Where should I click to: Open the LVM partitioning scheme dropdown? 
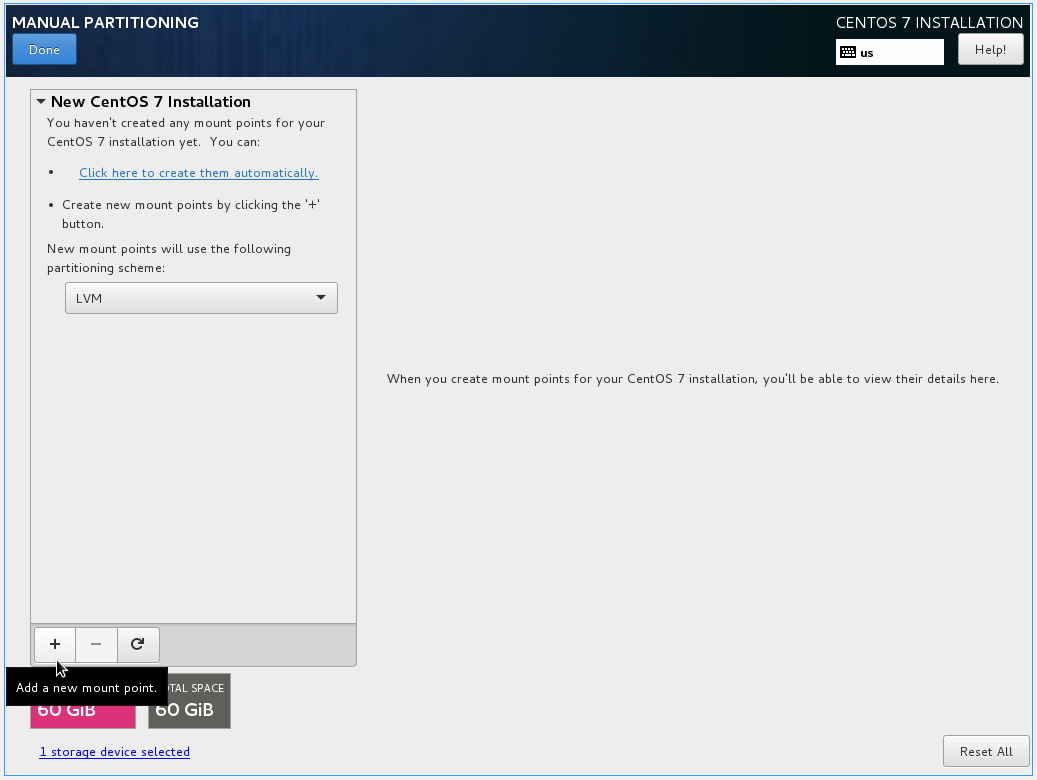(200, 298)
